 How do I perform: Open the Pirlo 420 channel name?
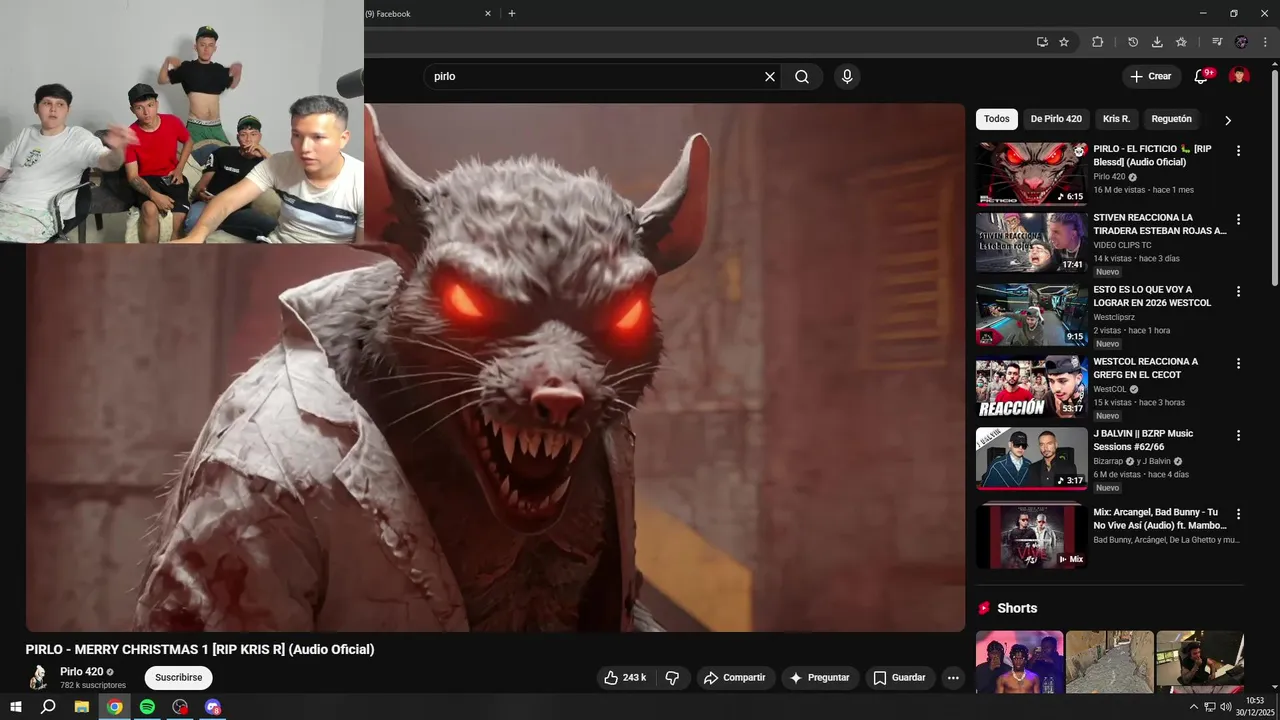tap(82, 672)
